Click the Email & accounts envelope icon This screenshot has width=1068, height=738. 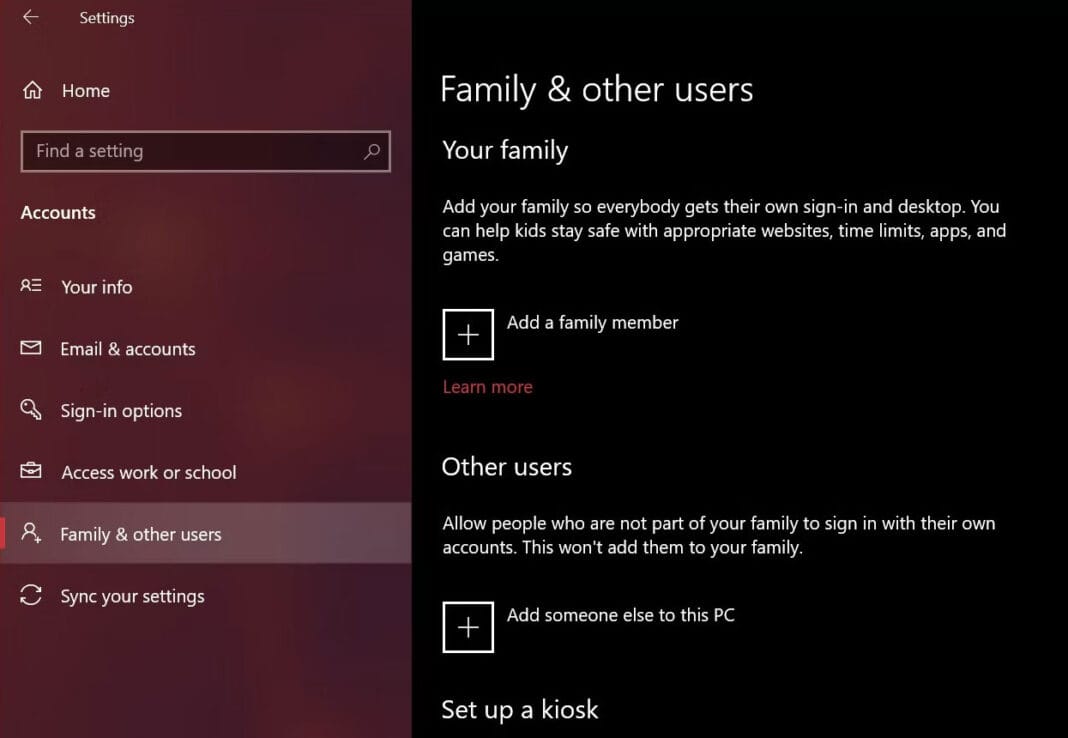tap(30, 349)
